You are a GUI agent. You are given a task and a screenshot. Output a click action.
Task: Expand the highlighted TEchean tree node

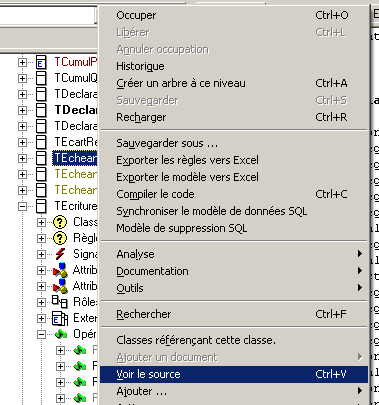22,158
